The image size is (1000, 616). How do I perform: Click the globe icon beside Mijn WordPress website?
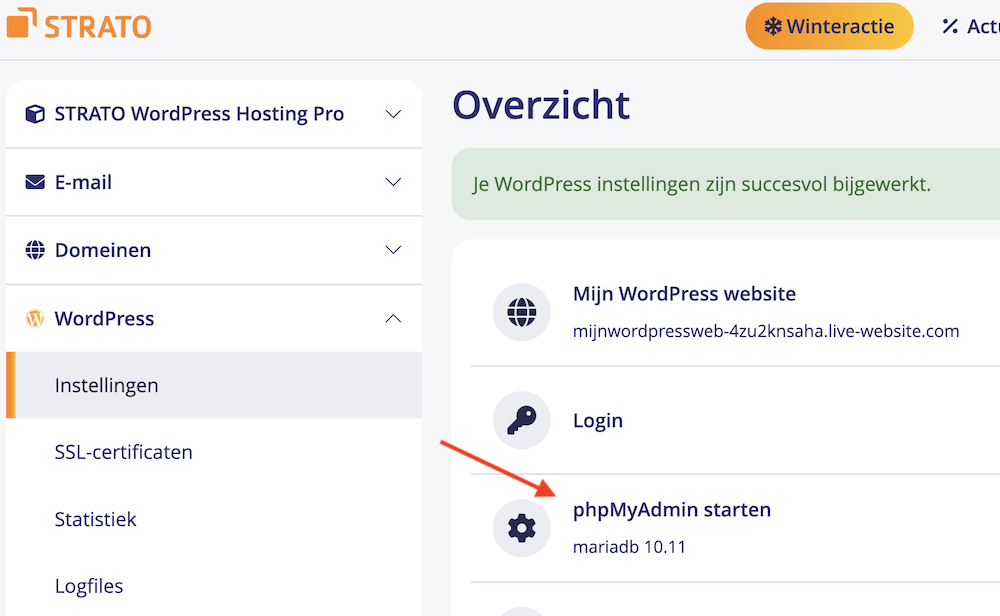521,311
